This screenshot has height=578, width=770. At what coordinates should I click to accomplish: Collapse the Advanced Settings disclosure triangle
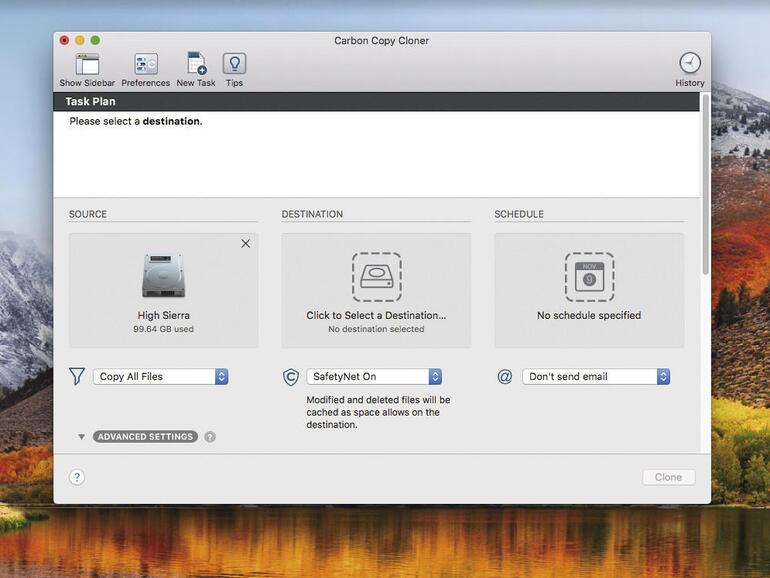pyautogui.click(x=82, y=437)
